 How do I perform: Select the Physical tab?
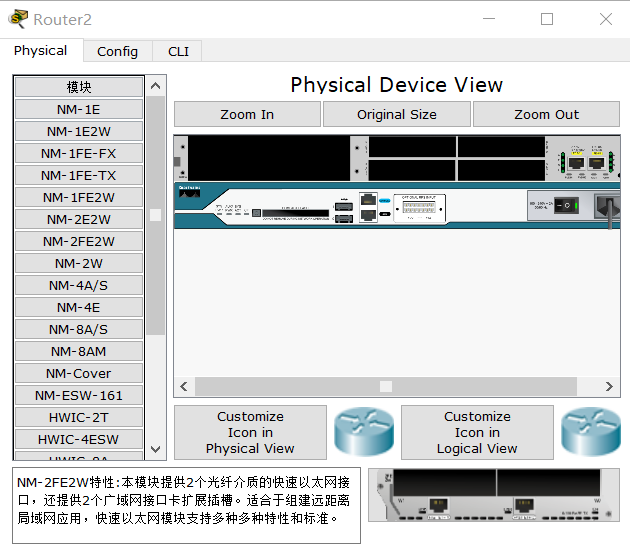(41, 51)
